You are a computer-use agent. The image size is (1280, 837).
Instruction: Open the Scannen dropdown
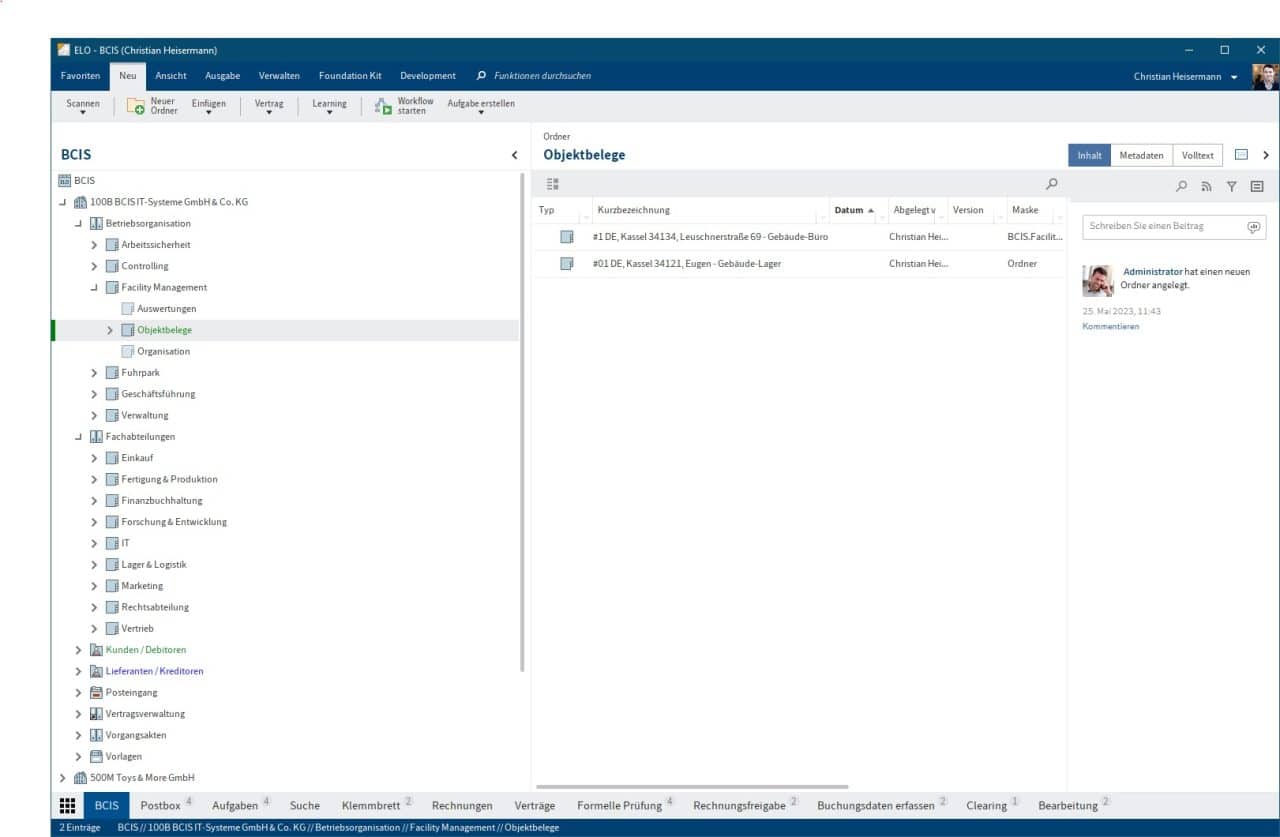83,107
